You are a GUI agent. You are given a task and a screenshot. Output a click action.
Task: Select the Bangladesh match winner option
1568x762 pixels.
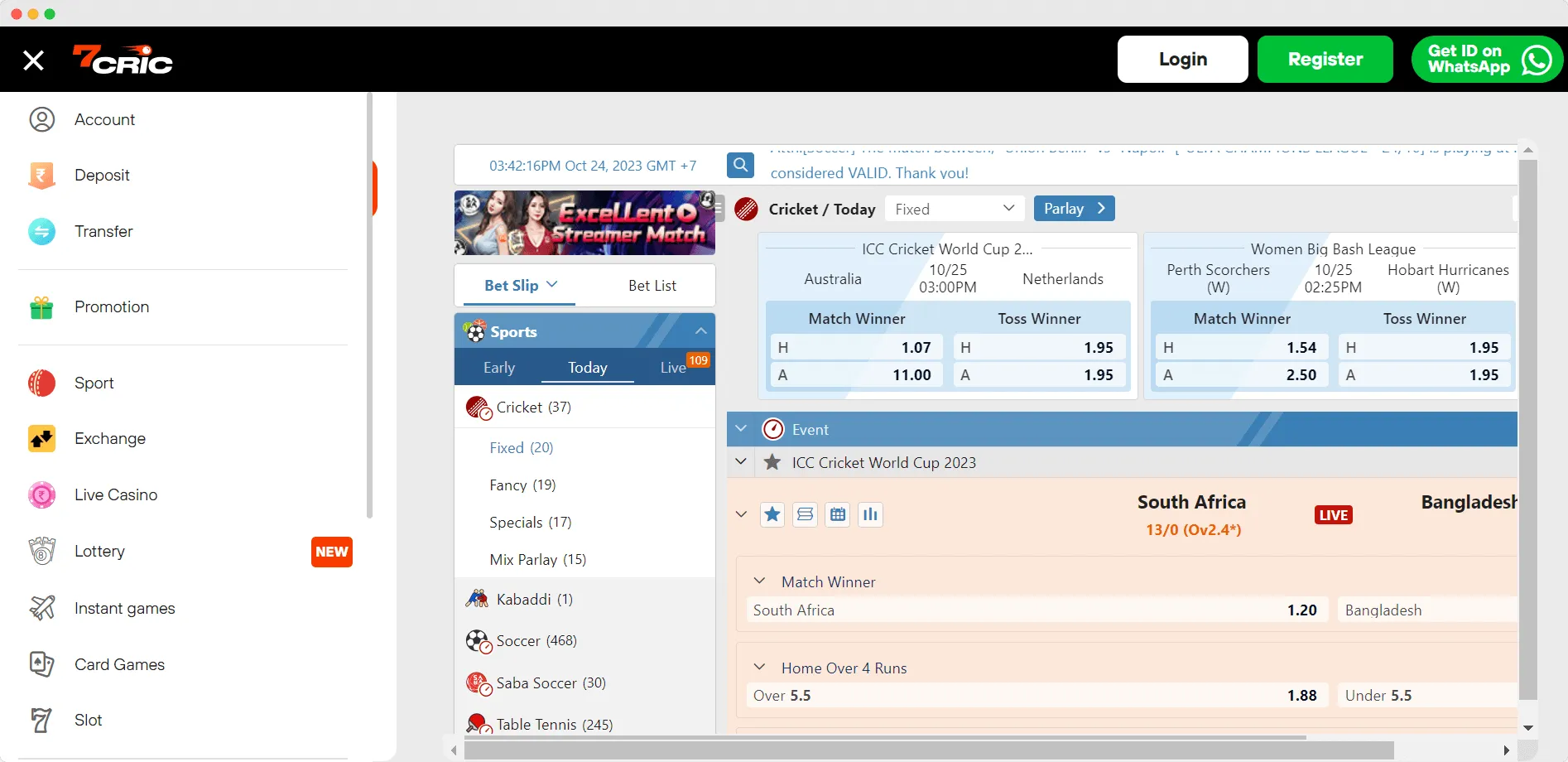pos(1427,610)
